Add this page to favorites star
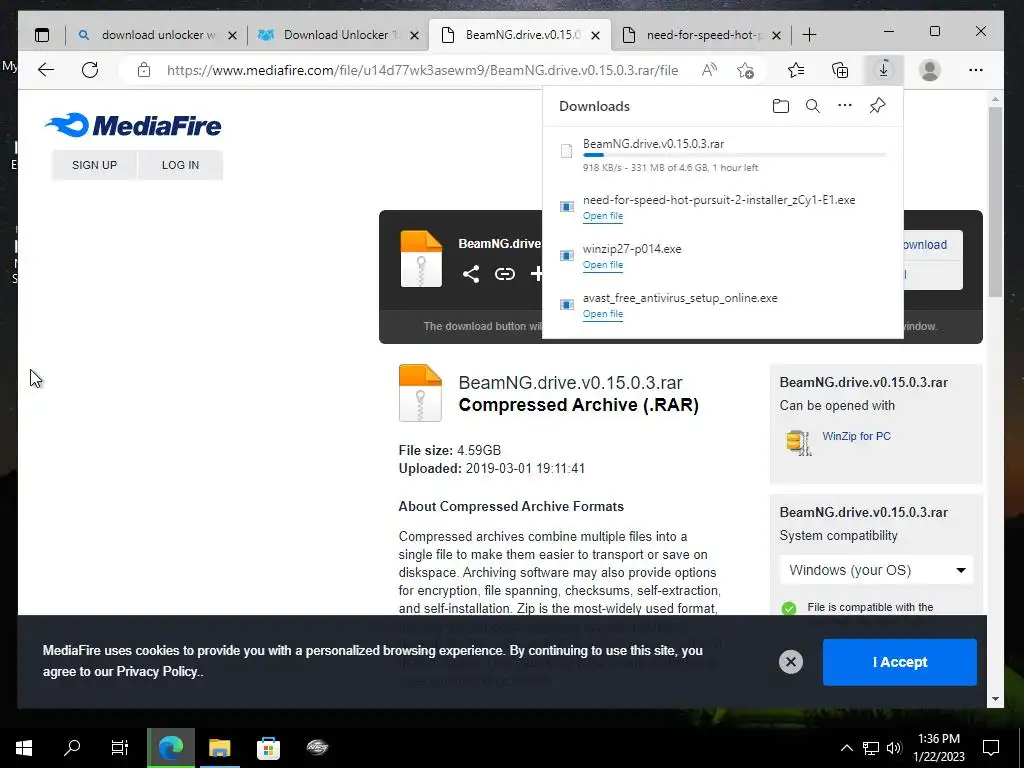The image size is (1024, 768). click(x=745, y=70)
